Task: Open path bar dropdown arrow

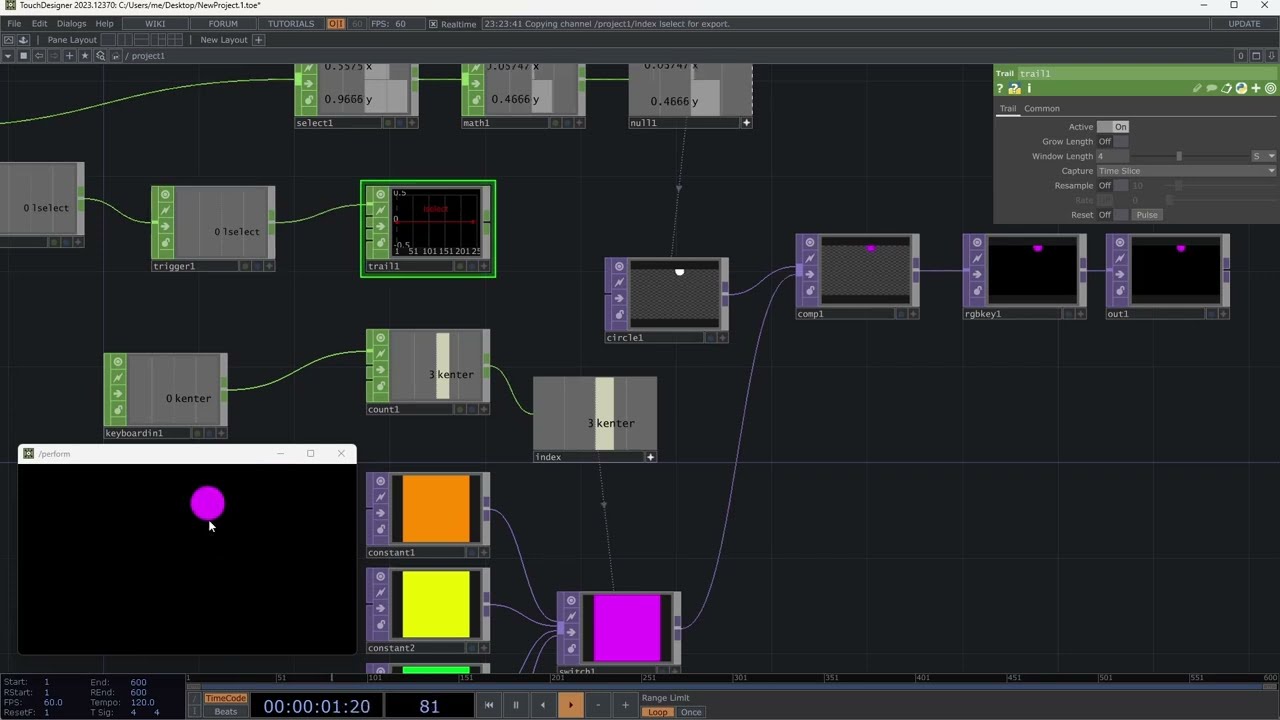Action: (8, 56)
